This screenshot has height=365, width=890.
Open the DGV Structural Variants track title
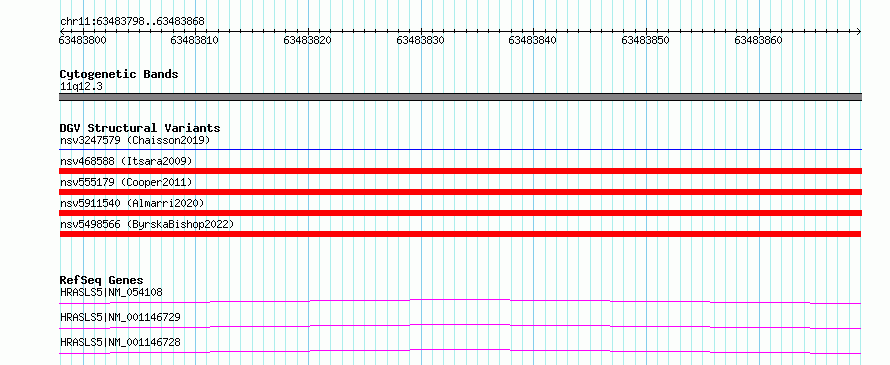tap(140, 128)
